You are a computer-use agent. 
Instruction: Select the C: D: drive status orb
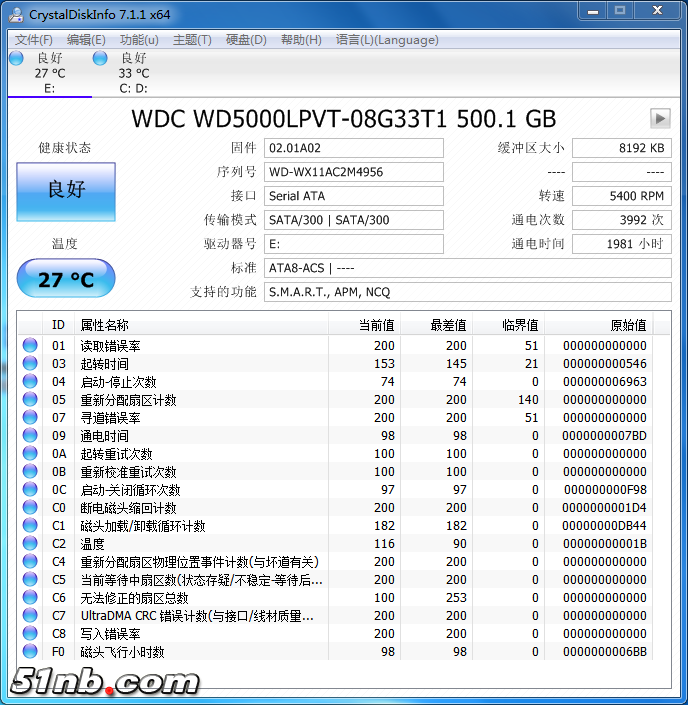[x=100, y=58]
